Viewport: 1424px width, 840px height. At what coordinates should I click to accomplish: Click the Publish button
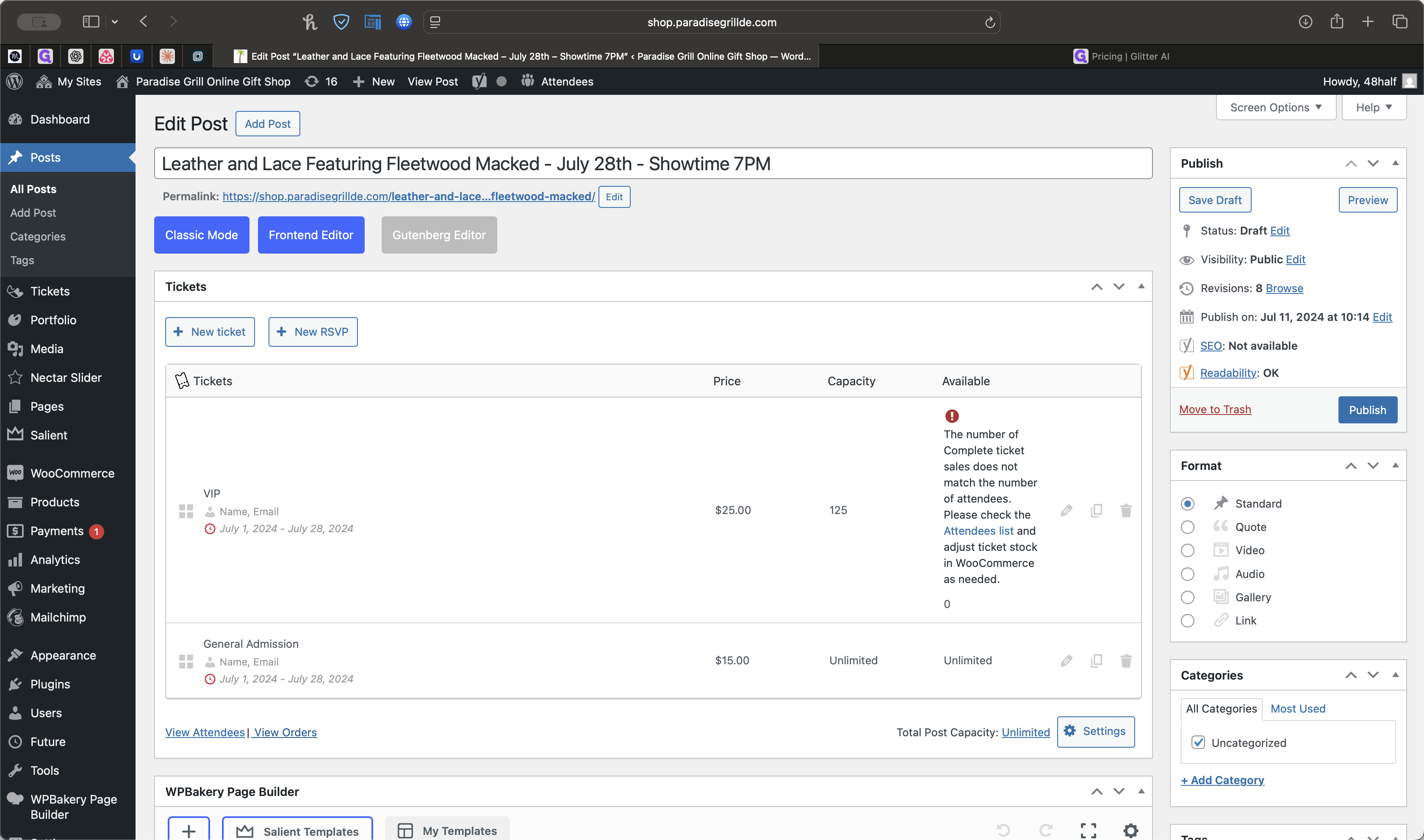click(1367, 410)
